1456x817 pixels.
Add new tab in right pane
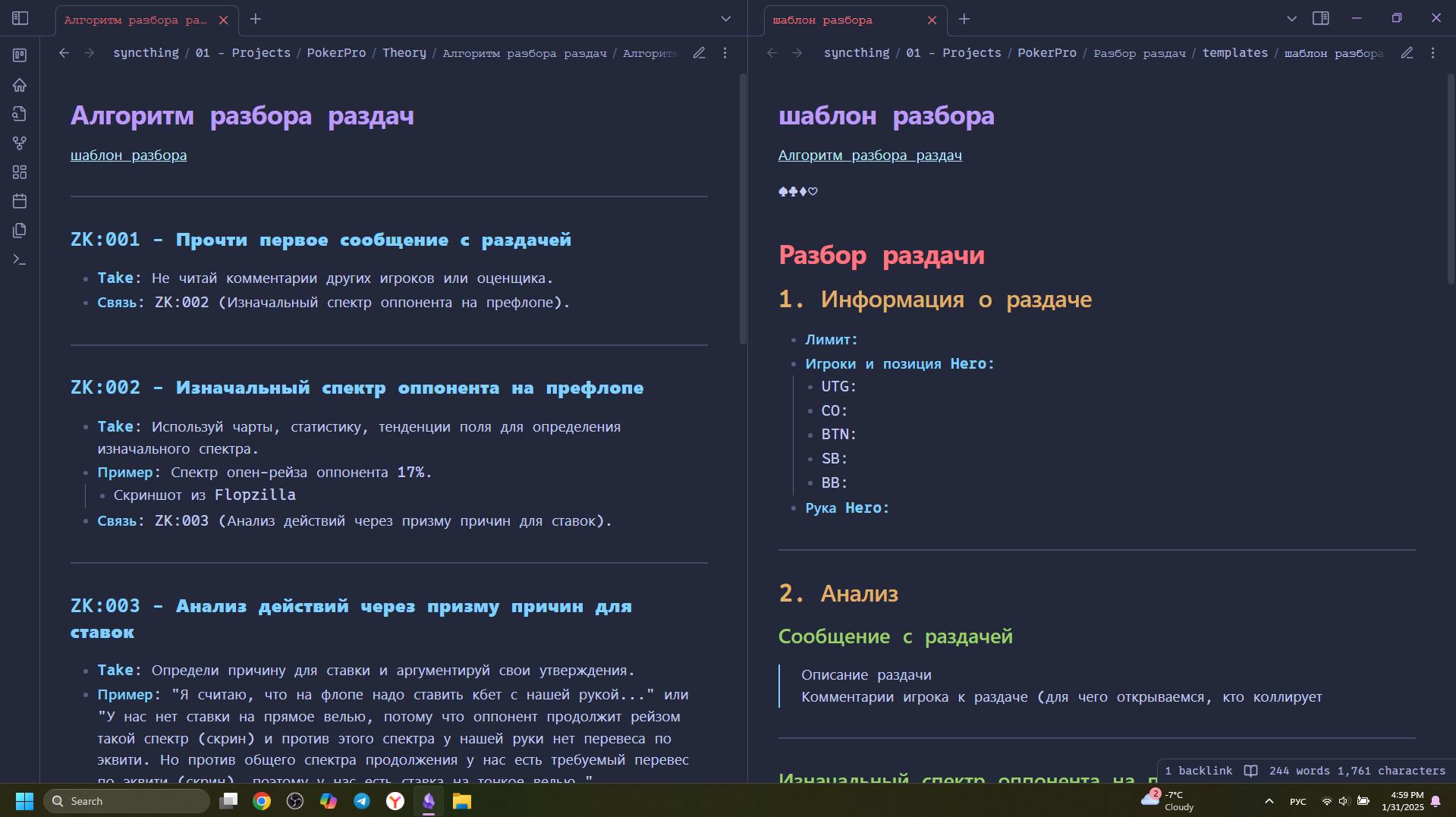pos(964,19)
